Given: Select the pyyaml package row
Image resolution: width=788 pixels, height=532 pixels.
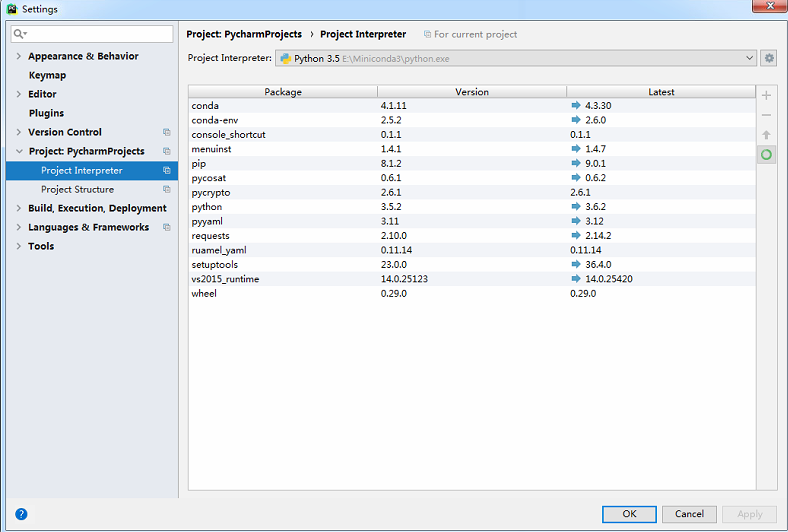Looking at the screenshot, I should tap(472, 221).
